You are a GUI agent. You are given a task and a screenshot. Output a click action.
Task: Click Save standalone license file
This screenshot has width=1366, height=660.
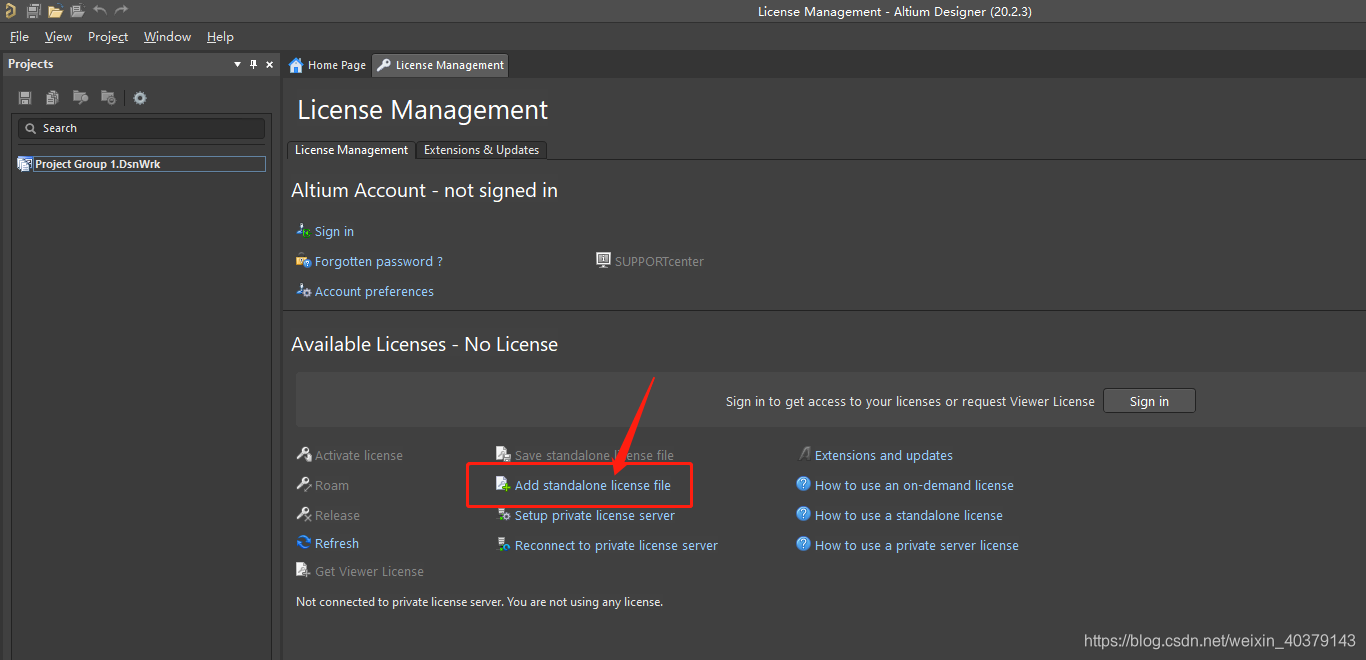coord(594,455)
